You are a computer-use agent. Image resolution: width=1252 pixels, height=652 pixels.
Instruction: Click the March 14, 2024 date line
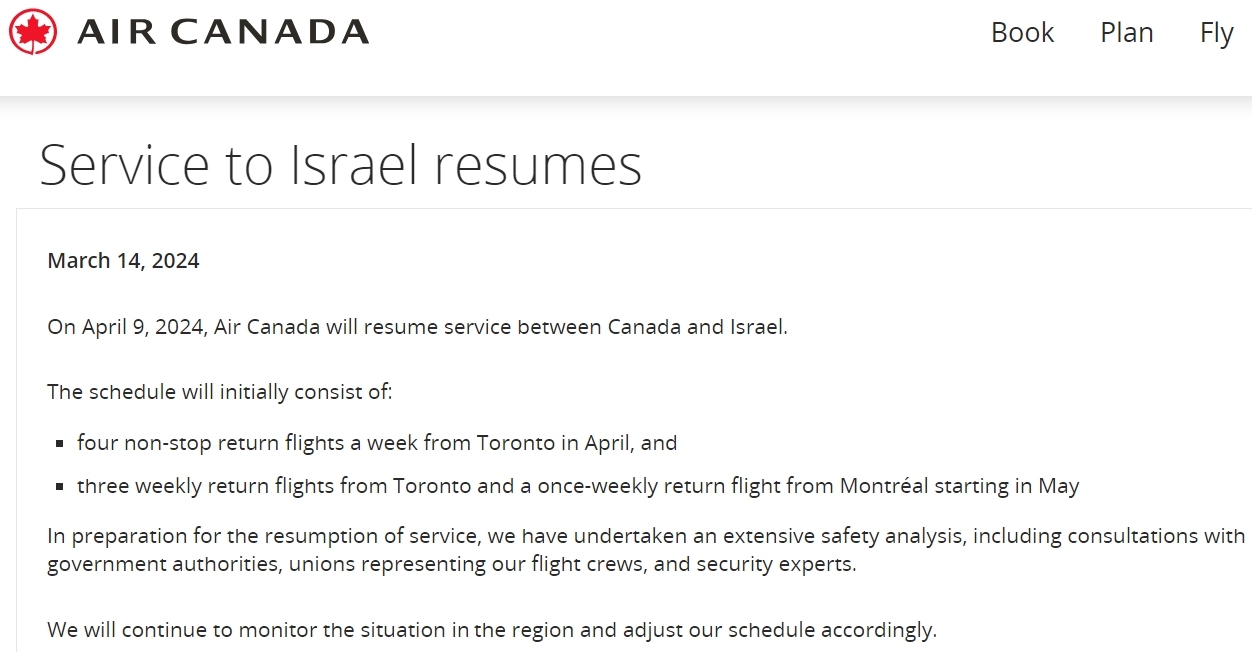click(123, 261)
